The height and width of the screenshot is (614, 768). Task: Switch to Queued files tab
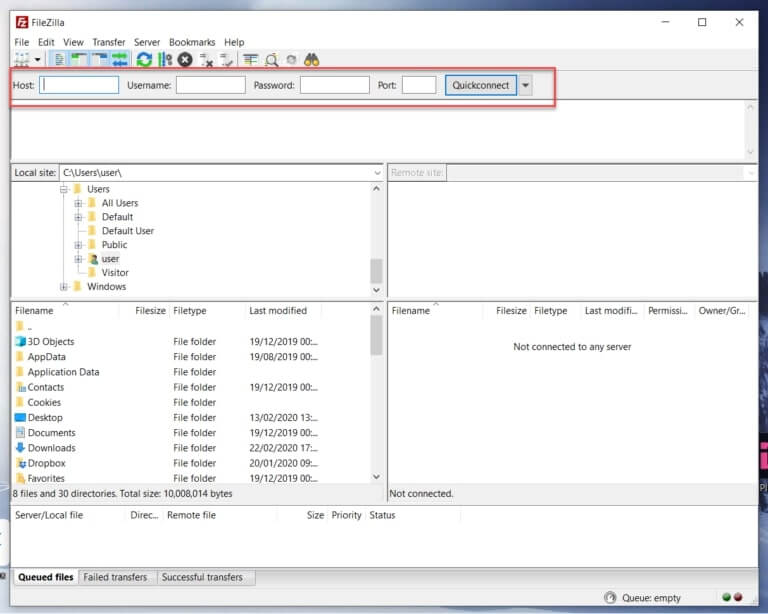(46, 577)
